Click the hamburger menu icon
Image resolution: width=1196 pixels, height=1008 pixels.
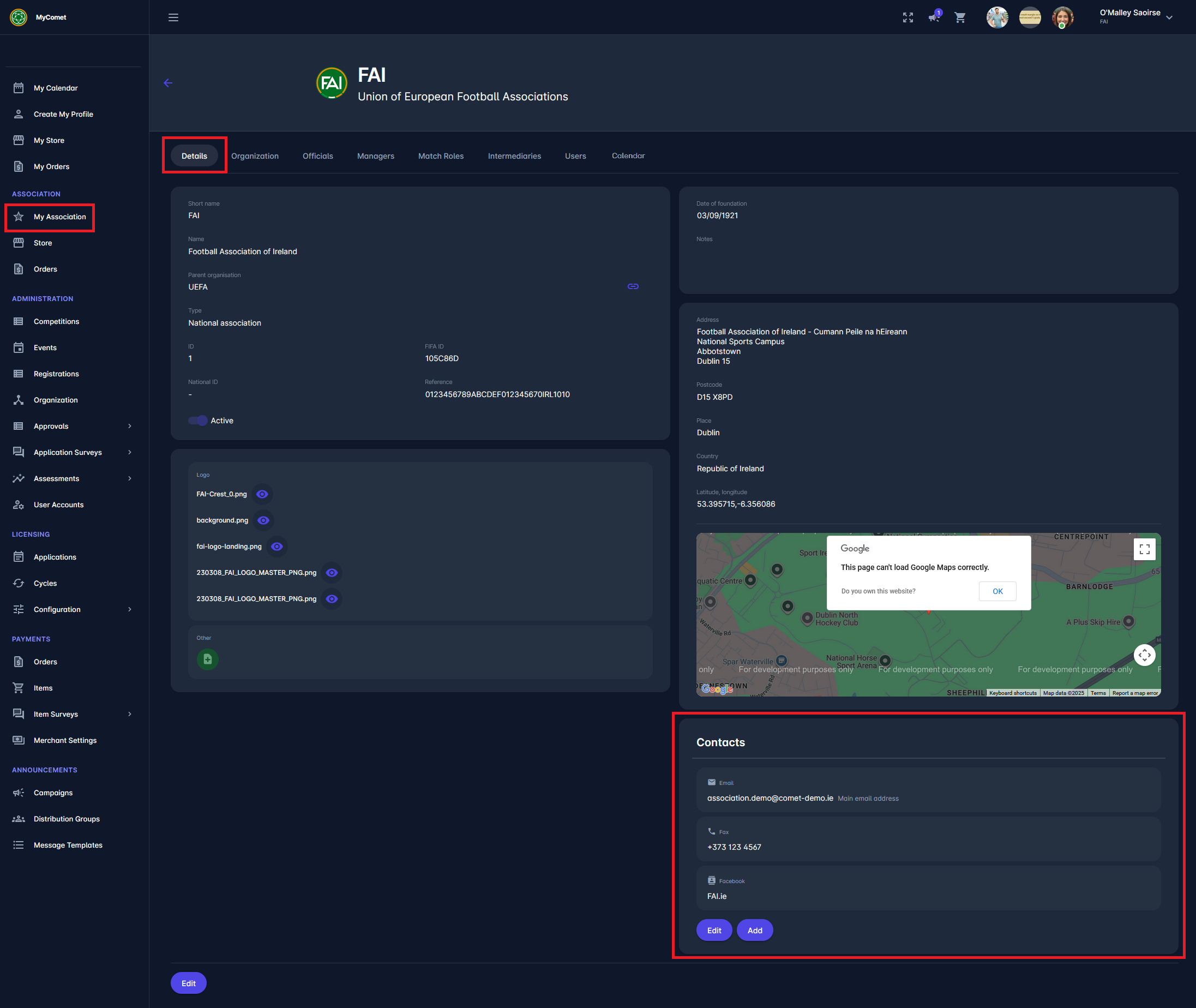pos(173,17)
